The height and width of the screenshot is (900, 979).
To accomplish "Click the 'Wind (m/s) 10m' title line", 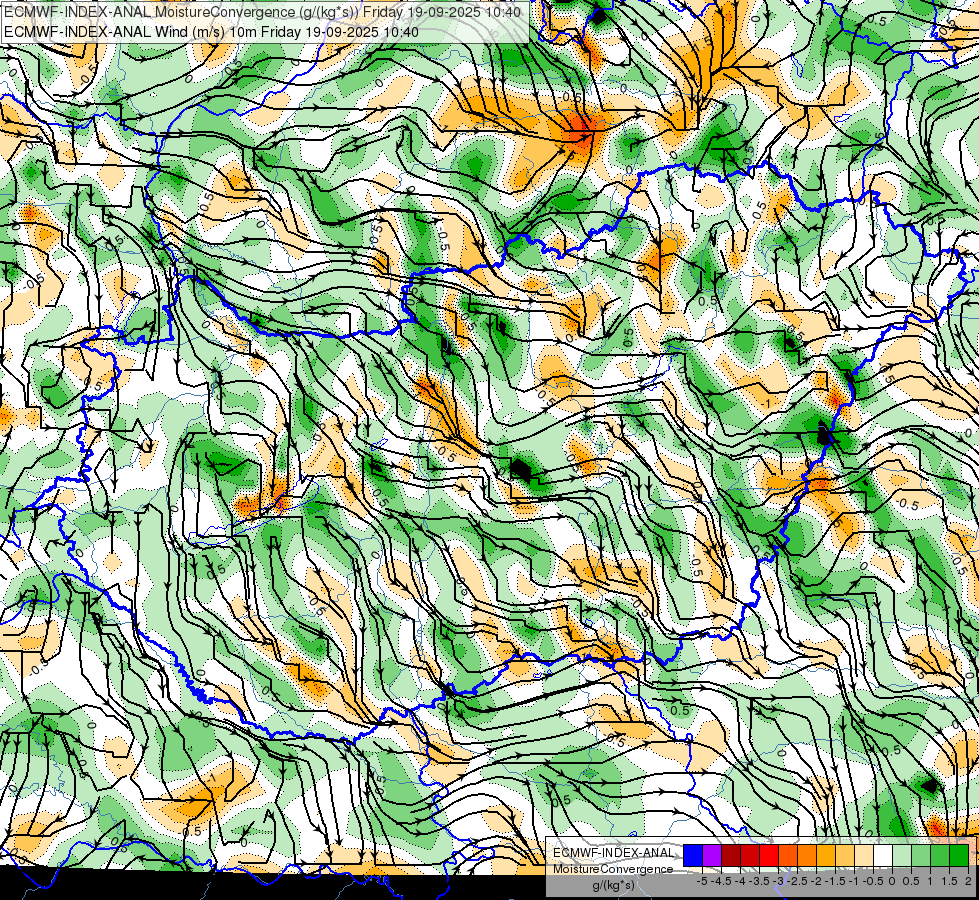I will coord(212,31).
